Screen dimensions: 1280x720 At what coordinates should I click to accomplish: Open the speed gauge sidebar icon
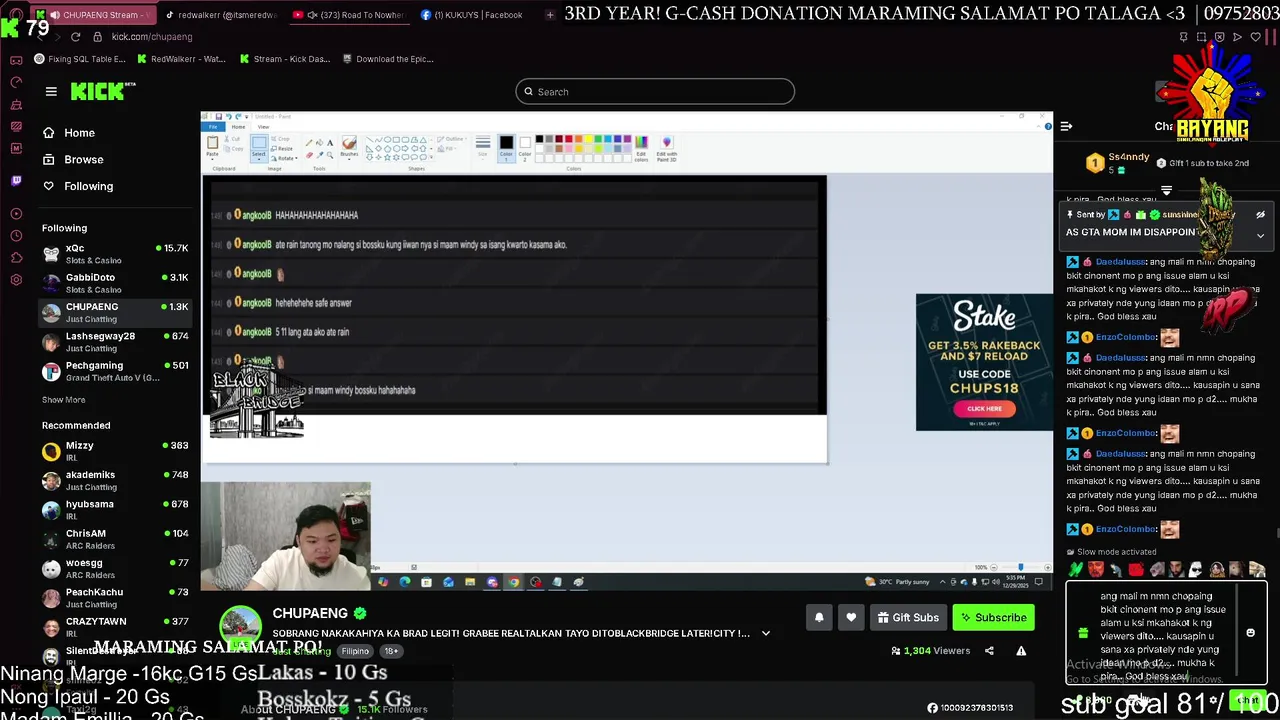pyautogui.click(x=16, y=82)
